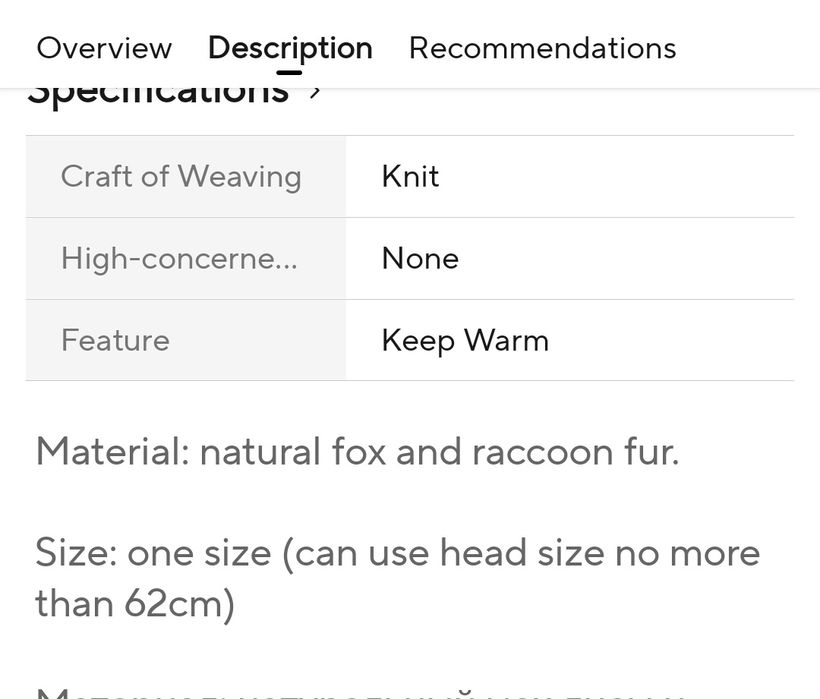The width and height of the screenshot is (820, 699).
Task: Click the cut-off Russian text at the bottom
Action: point(360,690)
